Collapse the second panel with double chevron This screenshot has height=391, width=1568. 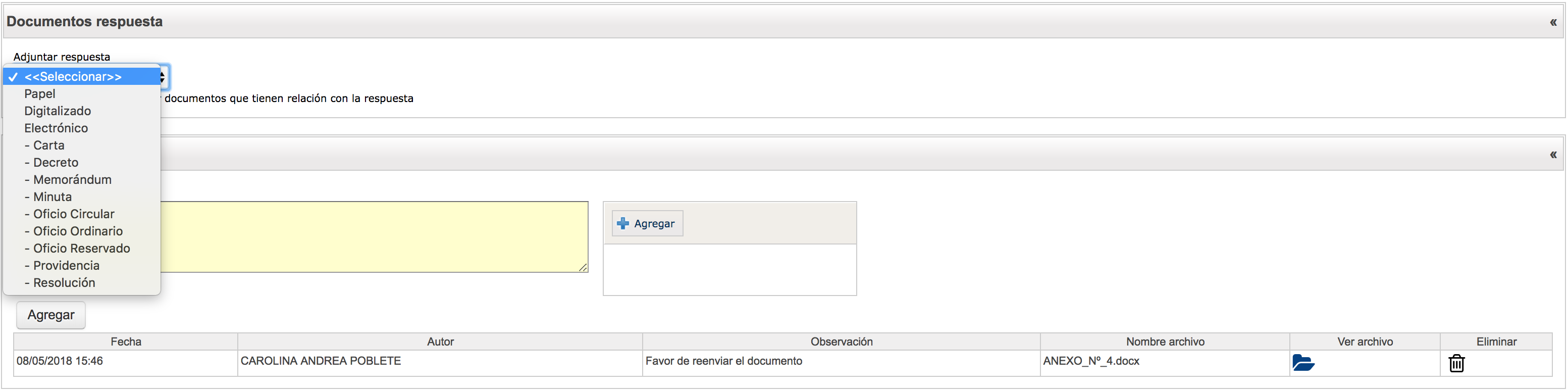point(1553,155)
